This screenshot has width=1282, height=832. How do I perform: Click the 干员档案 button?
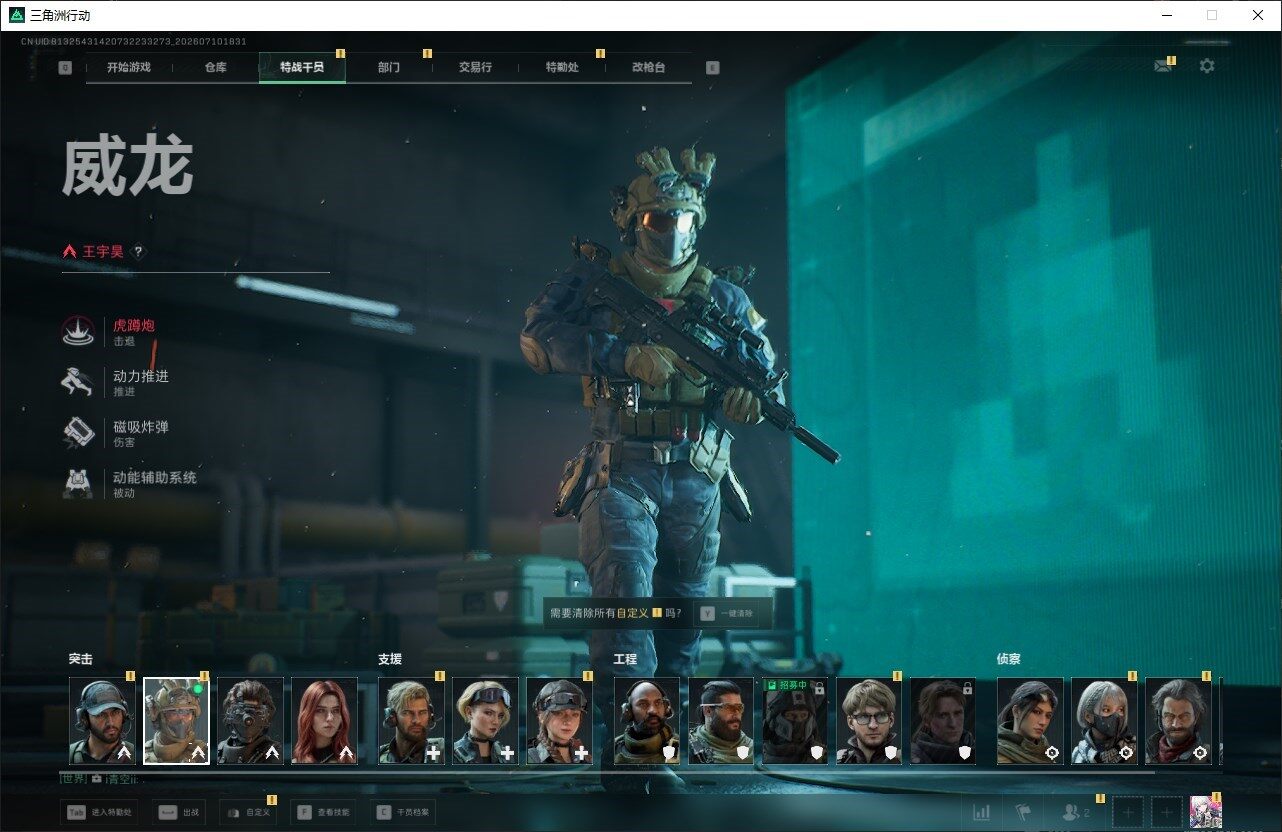pos(404,813)
